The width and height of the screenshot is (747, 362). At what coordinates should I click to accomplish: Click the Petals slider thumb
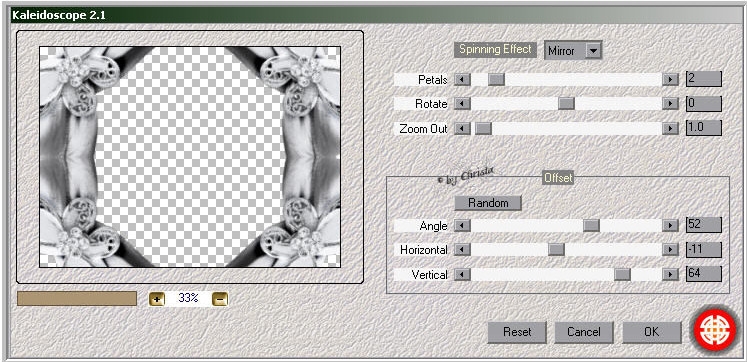496,79
